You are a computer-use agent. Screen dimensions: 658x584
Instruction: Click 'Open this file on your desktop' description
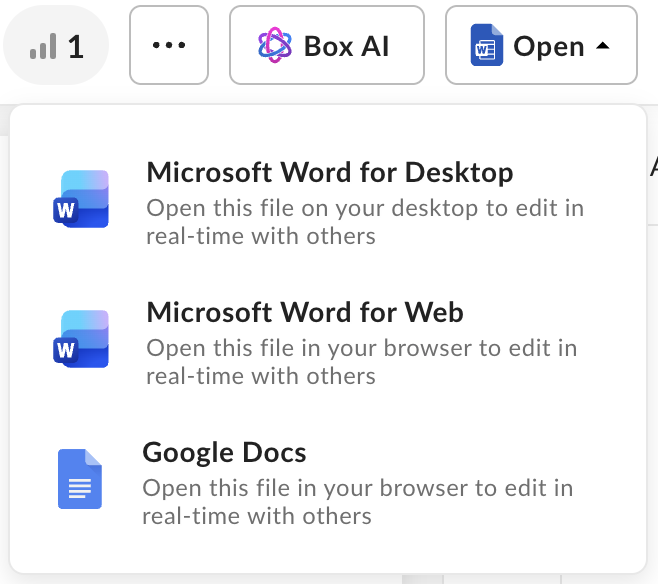365,222
